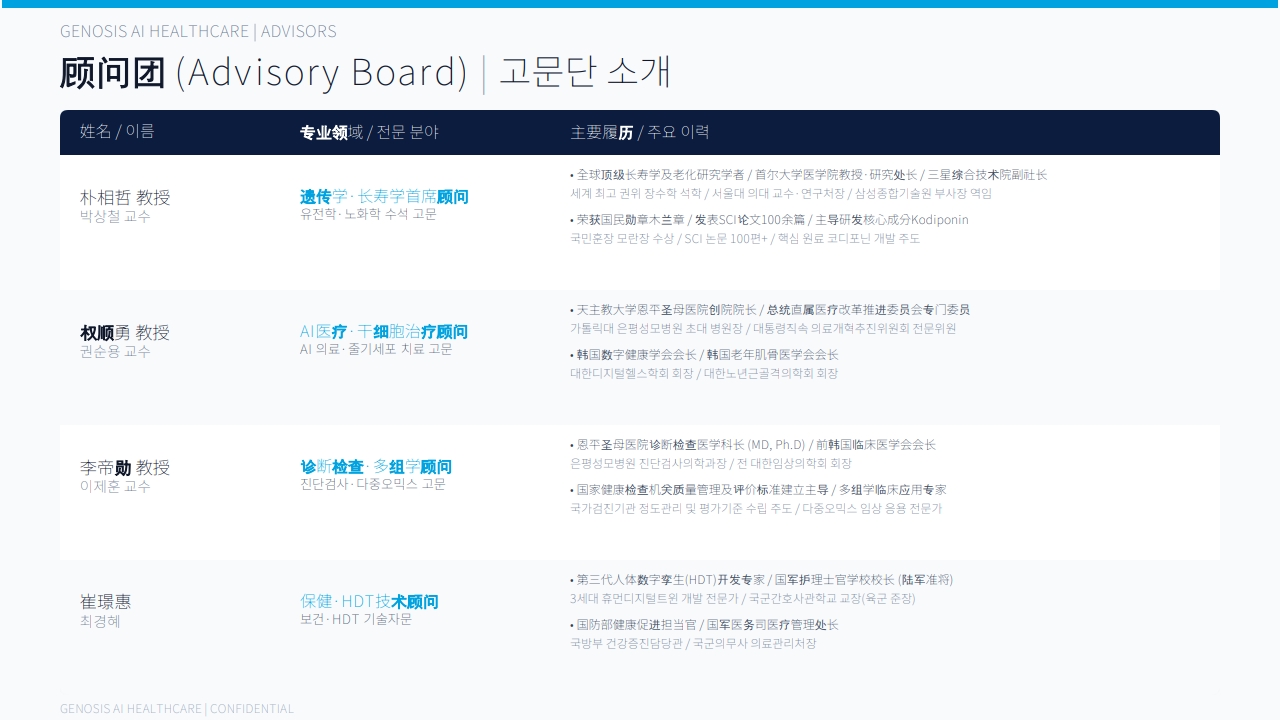Click the 박상철 교수 Korean name
The width and height of the screenshot is (1280, 720).
[115, 215]
